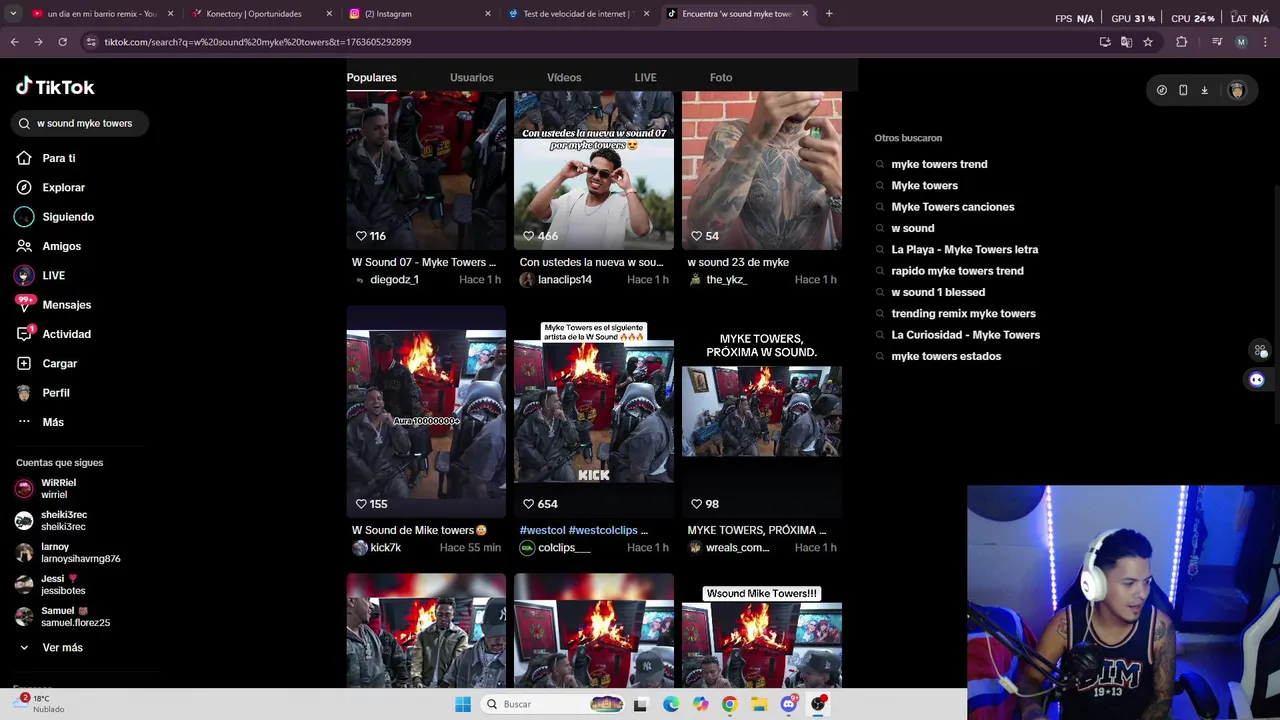Open the kick7k author profile
Image resolution: width=1280 pixels, height=720 pixels.
tap(385, 548)
